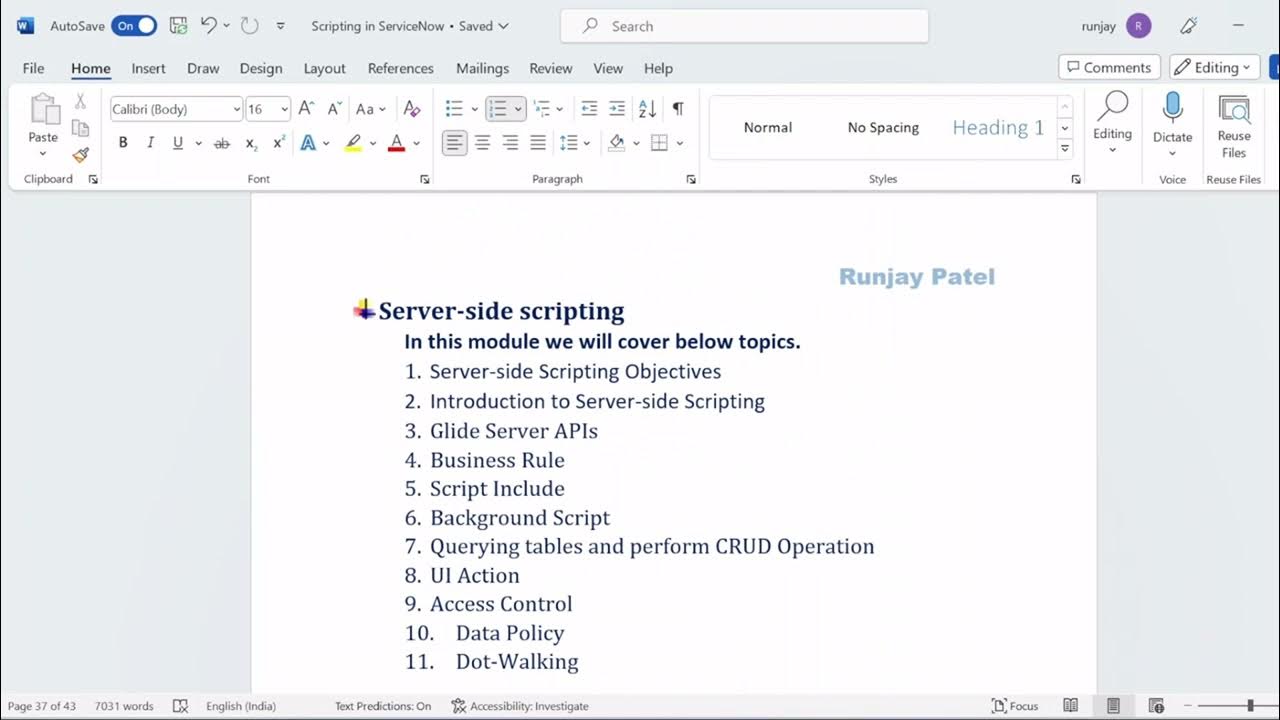Open the References tab
This screenshot has height=720, width=1280.
pos(400,68)
